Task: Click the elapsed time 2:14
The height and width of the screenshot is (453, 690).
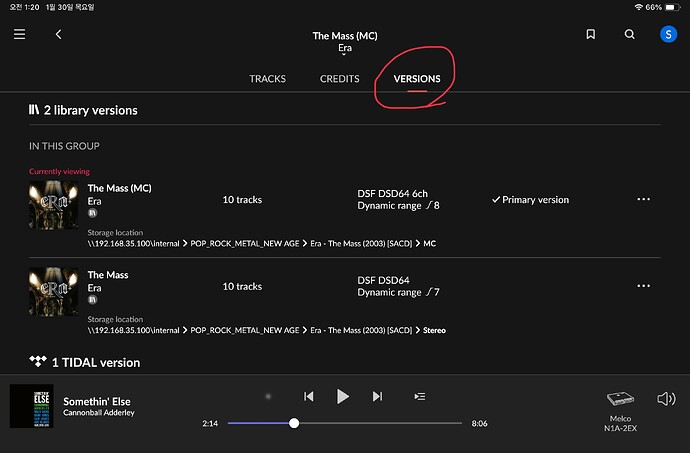Action: click(x=210, y=424)
